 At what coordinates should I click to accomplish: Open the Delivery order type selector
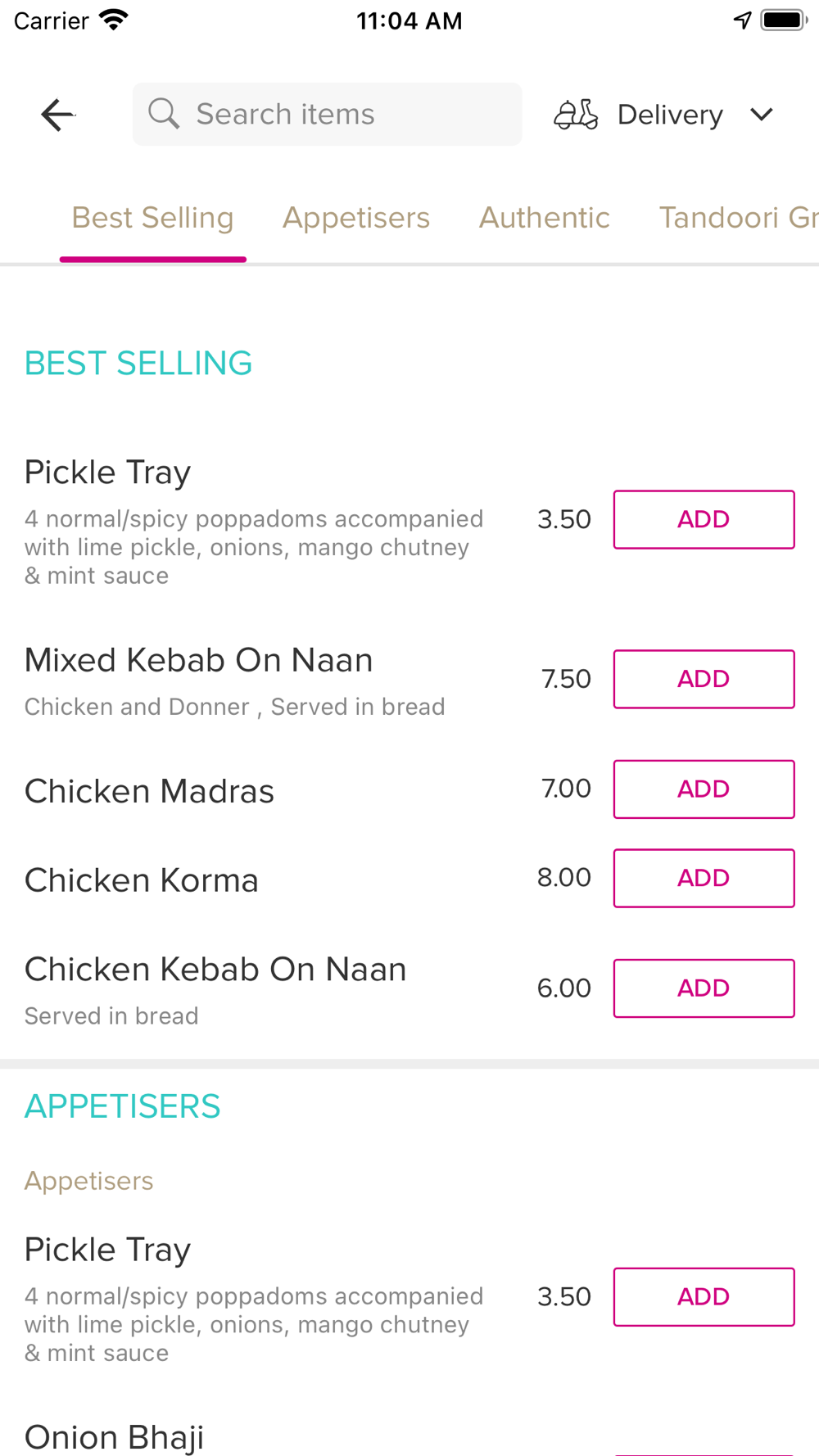pos(670,115)
